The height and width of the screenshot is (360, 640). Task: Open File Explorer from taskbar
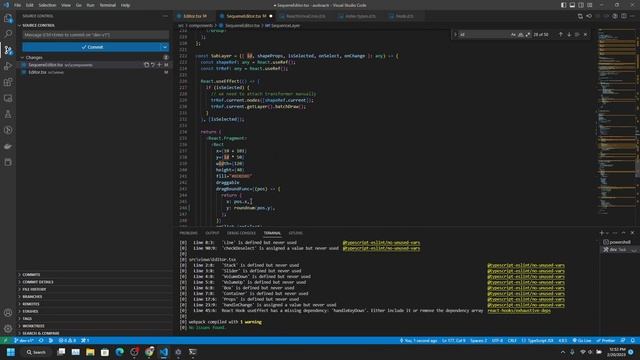(x=90, y=352)
